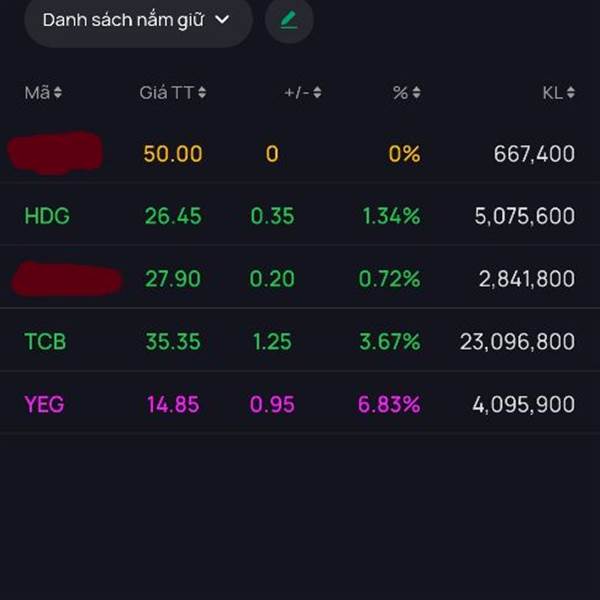Click HDG price 26.45
Screen dimensions: 600x600
[x=173, y=216]
